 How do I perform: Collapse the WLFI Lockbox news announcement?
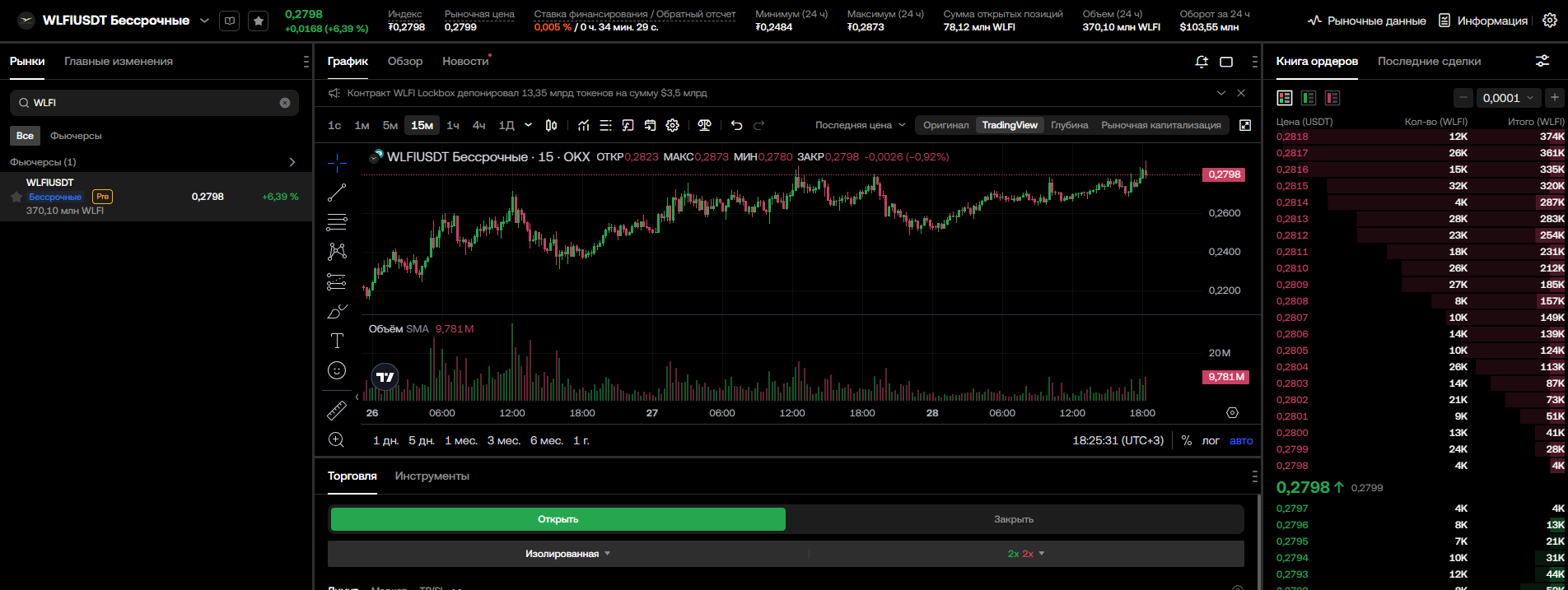coord(1221,93)
